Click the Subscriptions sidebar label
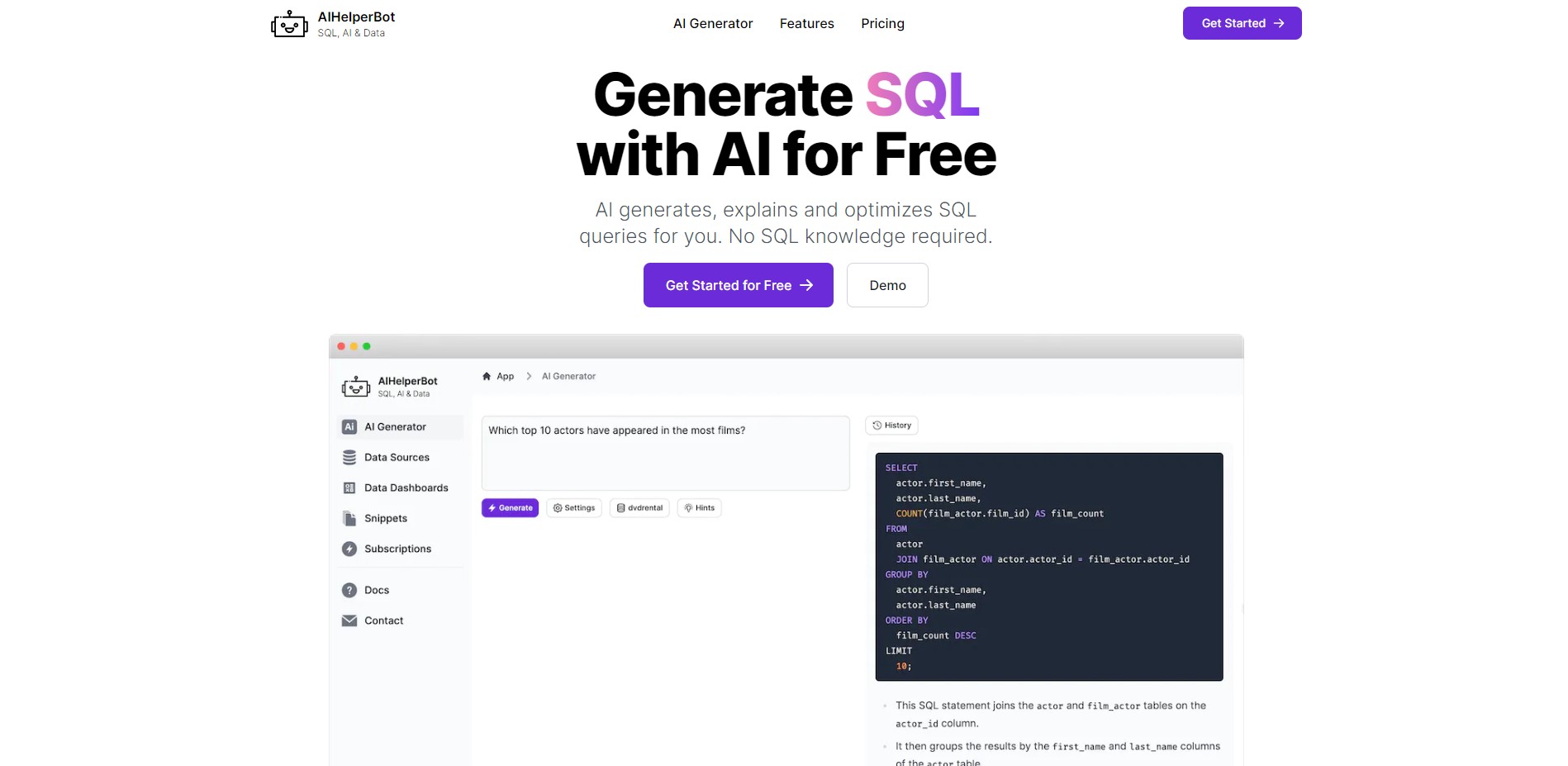The height and width of the screenshot is (766, 1568). 397,549
